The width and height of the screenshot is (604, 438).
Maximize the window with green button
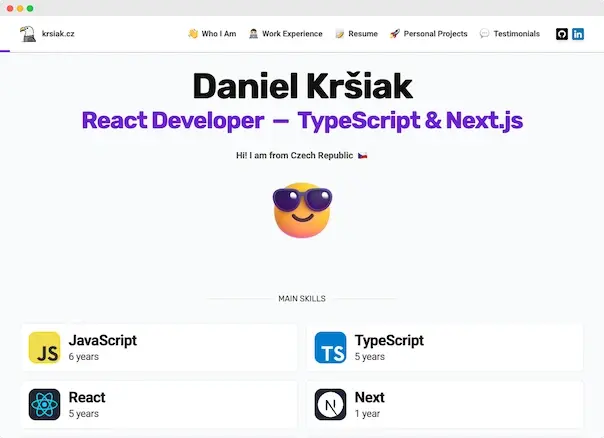30,8
